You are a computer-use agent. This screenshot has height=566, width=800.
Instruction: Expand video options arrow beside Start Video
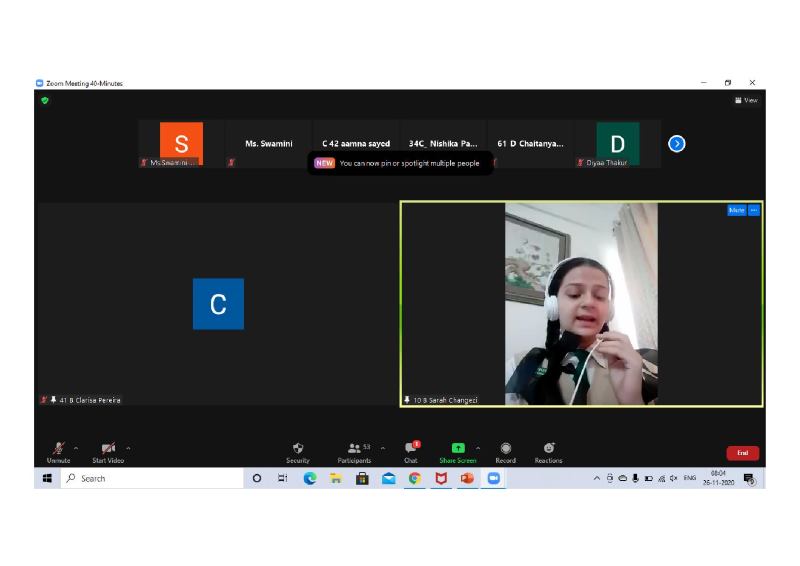pos(128,448)
